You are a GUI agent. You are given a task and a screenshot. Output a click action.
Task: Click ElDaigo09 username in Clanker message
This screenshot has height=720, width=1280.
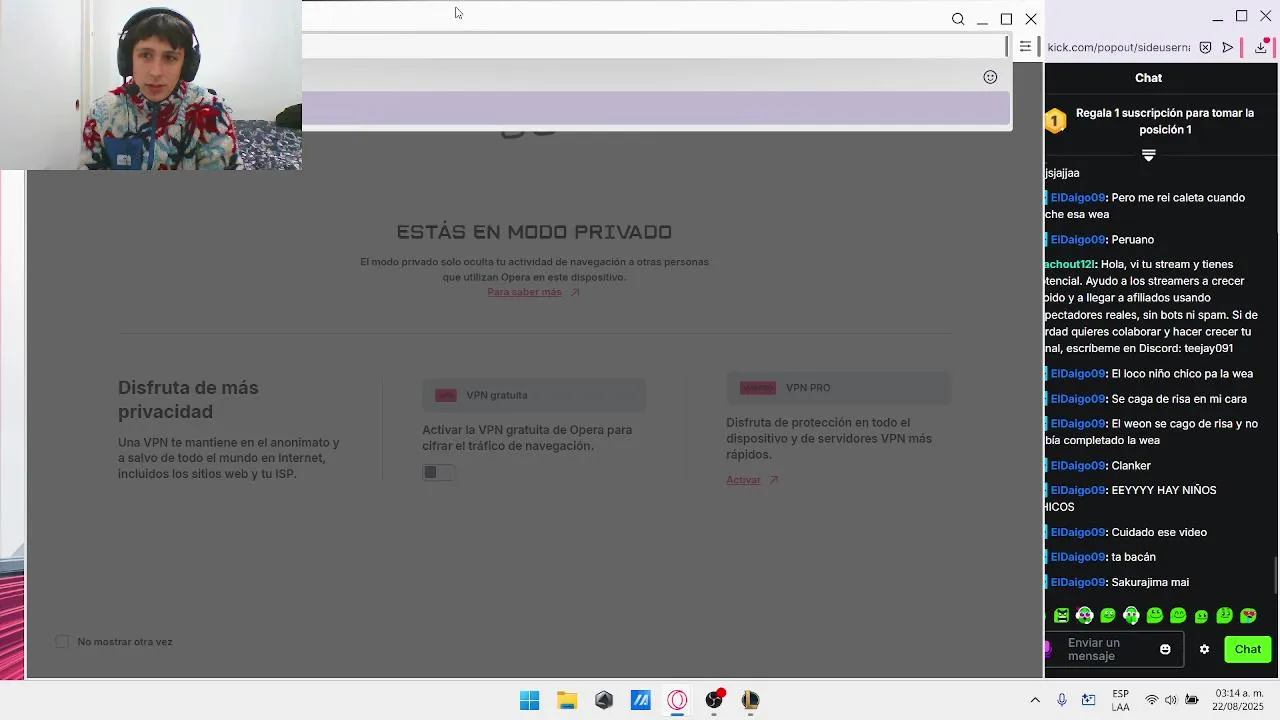(1077, 466)
